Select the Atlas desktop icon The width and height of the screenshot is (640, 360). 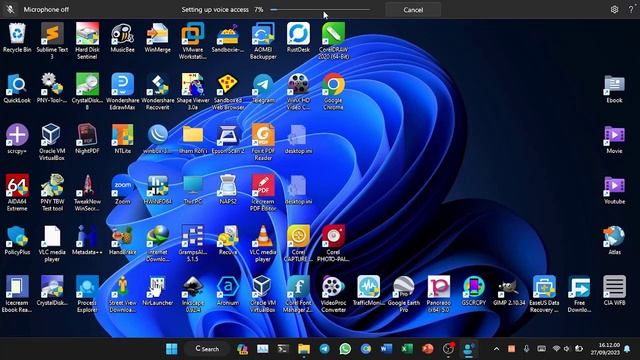pyautogui.click(x=614, y=240)
